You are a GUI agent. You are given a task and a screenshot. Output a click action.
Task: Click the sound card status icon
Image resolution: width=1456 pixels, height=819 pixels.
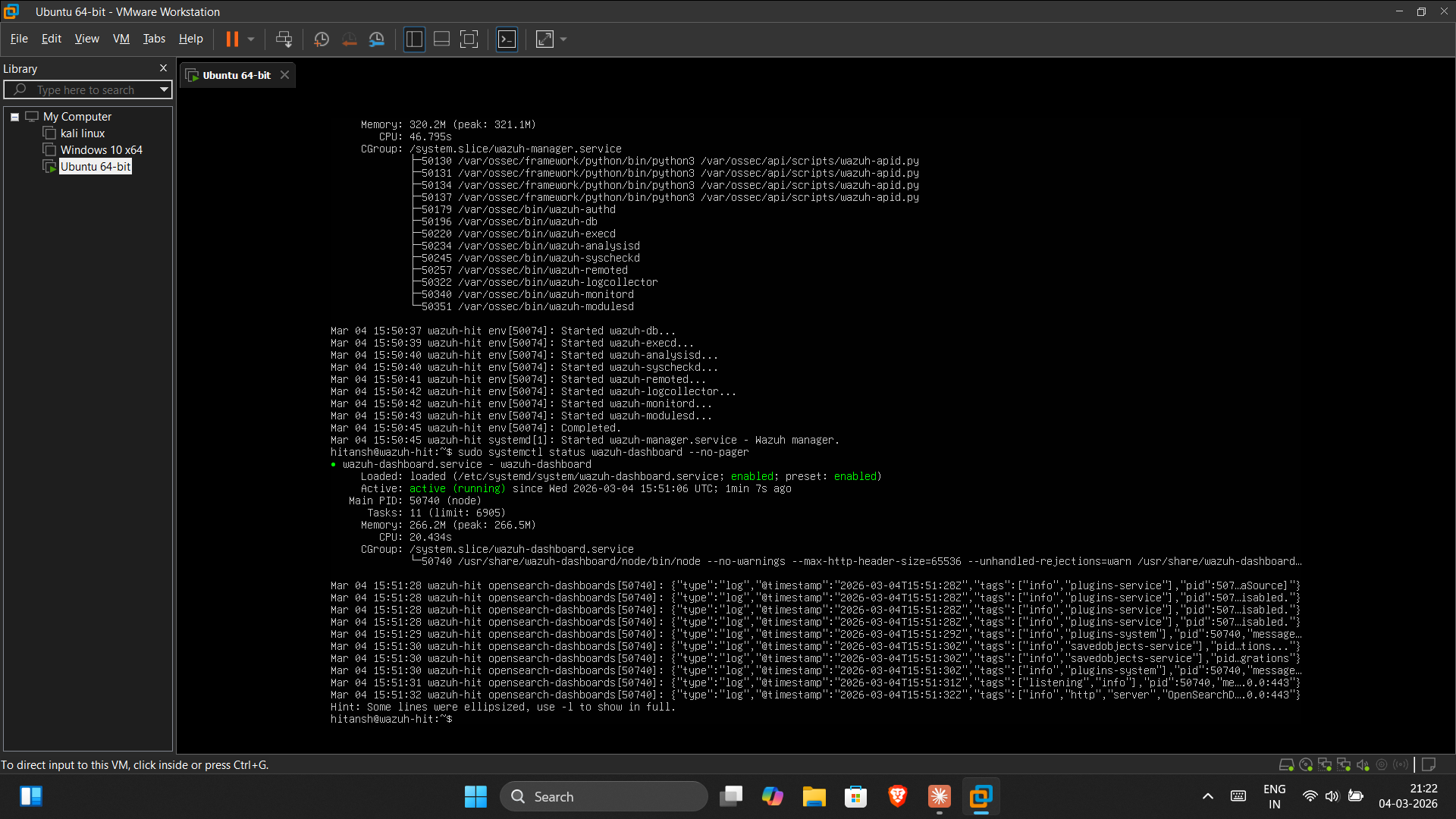pos(1363,765)
